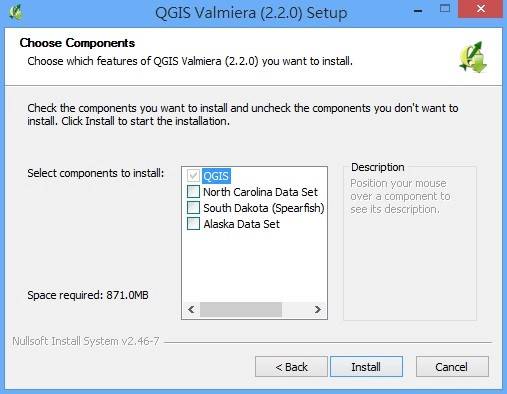Start the installation with Install

coord(366,367)
